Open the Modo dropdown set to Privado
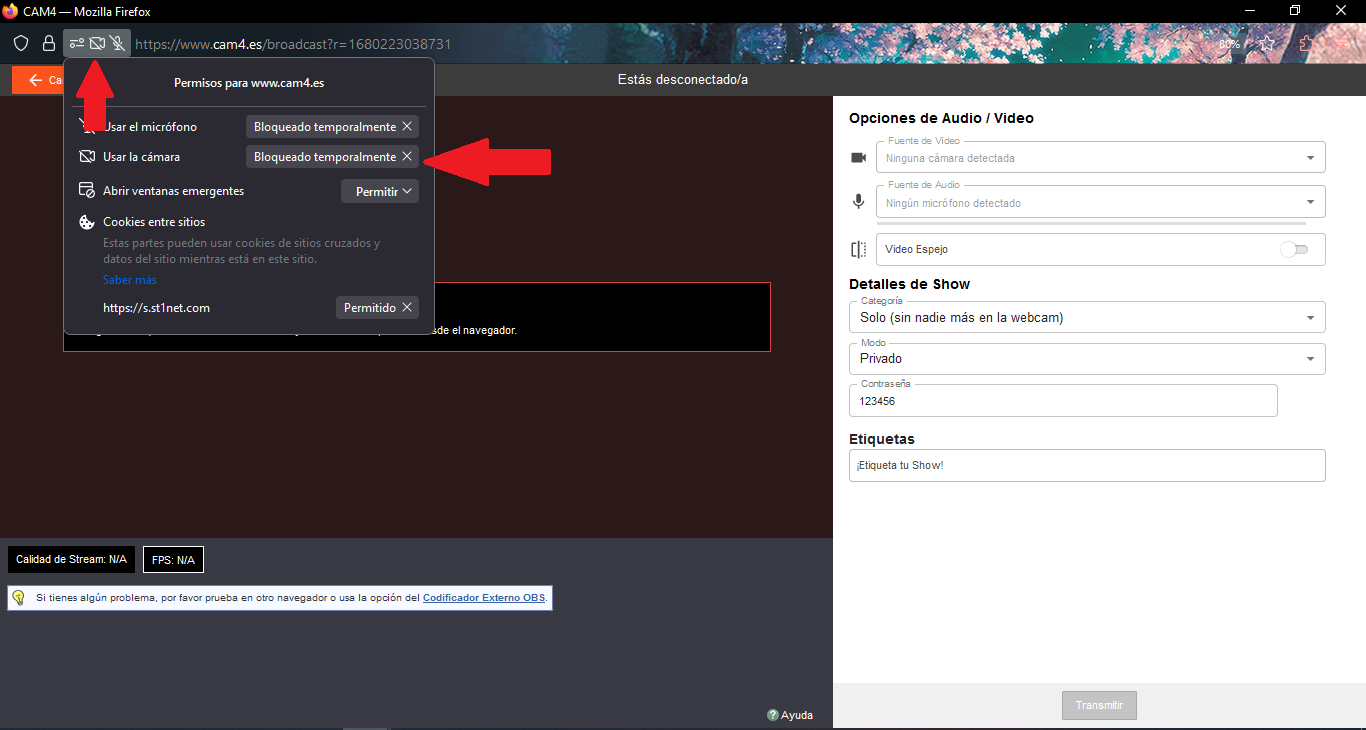Screen dimensions: 1366x730 click(1087, 359)
